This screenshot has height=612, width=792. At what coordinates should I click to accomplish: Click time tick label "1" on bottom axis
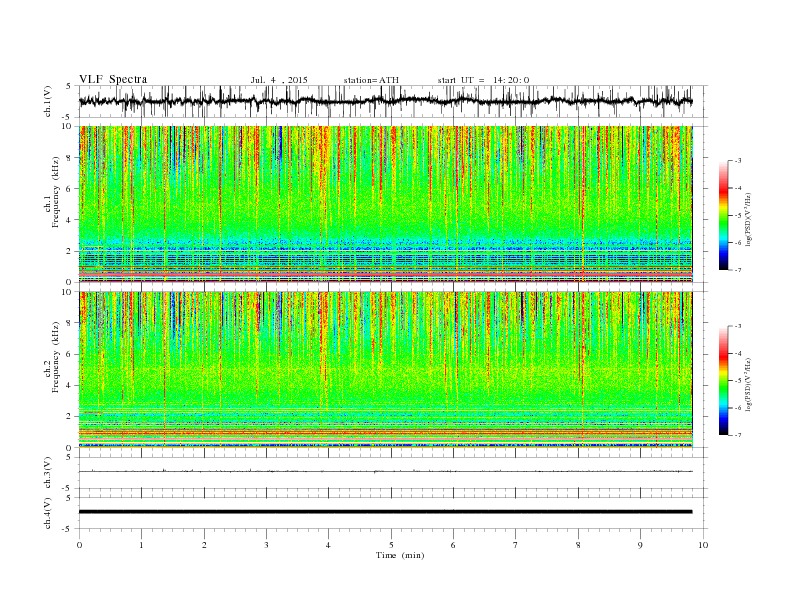[x=141, y=545]
